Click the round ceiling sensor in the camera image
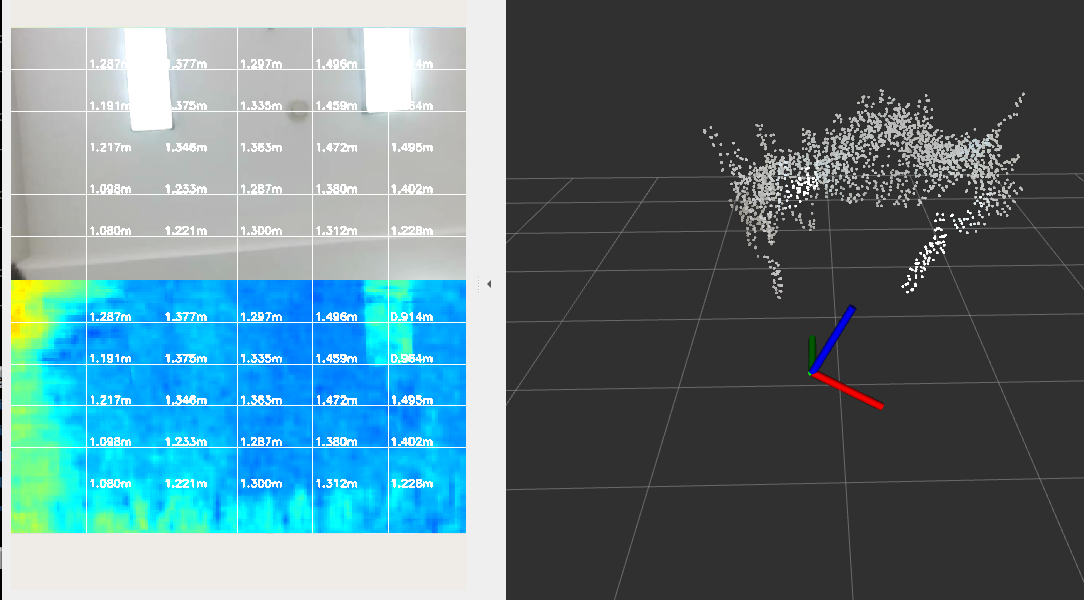This screenshot has height=600, width=1084. click(296, 110)
